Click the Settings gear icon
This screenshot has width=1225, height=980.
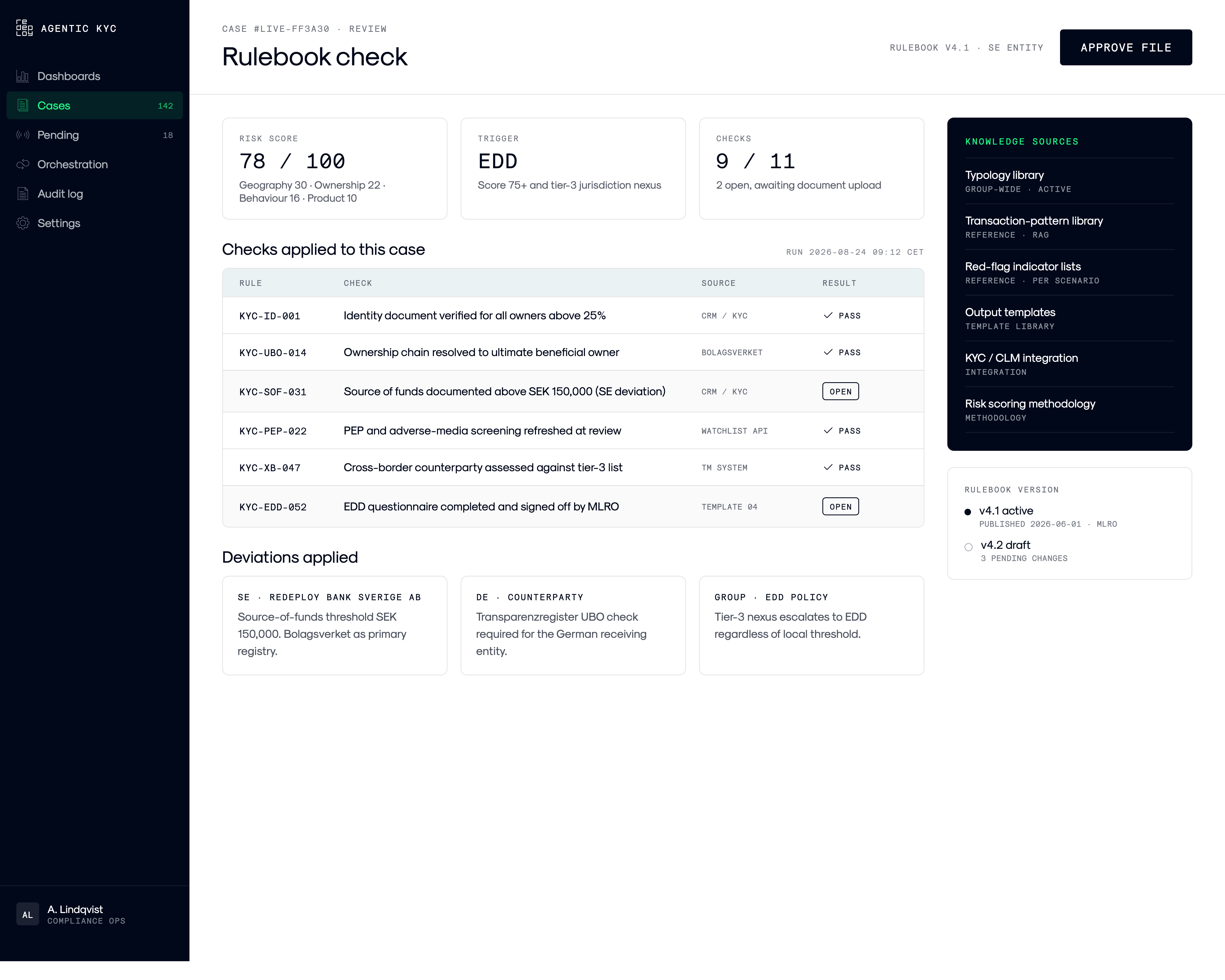[x=23, y=223]
